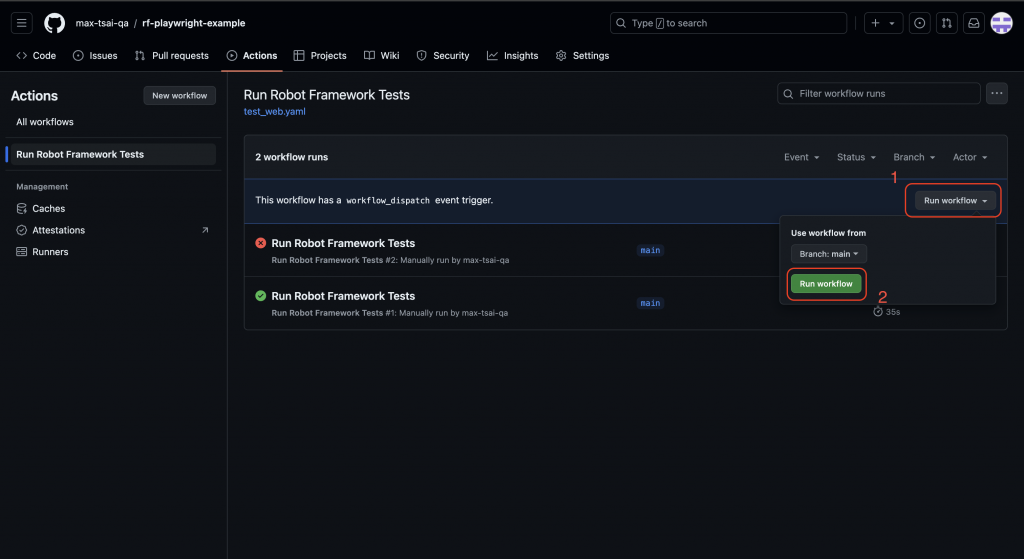Viewport: 1024px width, 559px height.
Task: Expand the Actor filter dropdown
Action: (970, 157)
